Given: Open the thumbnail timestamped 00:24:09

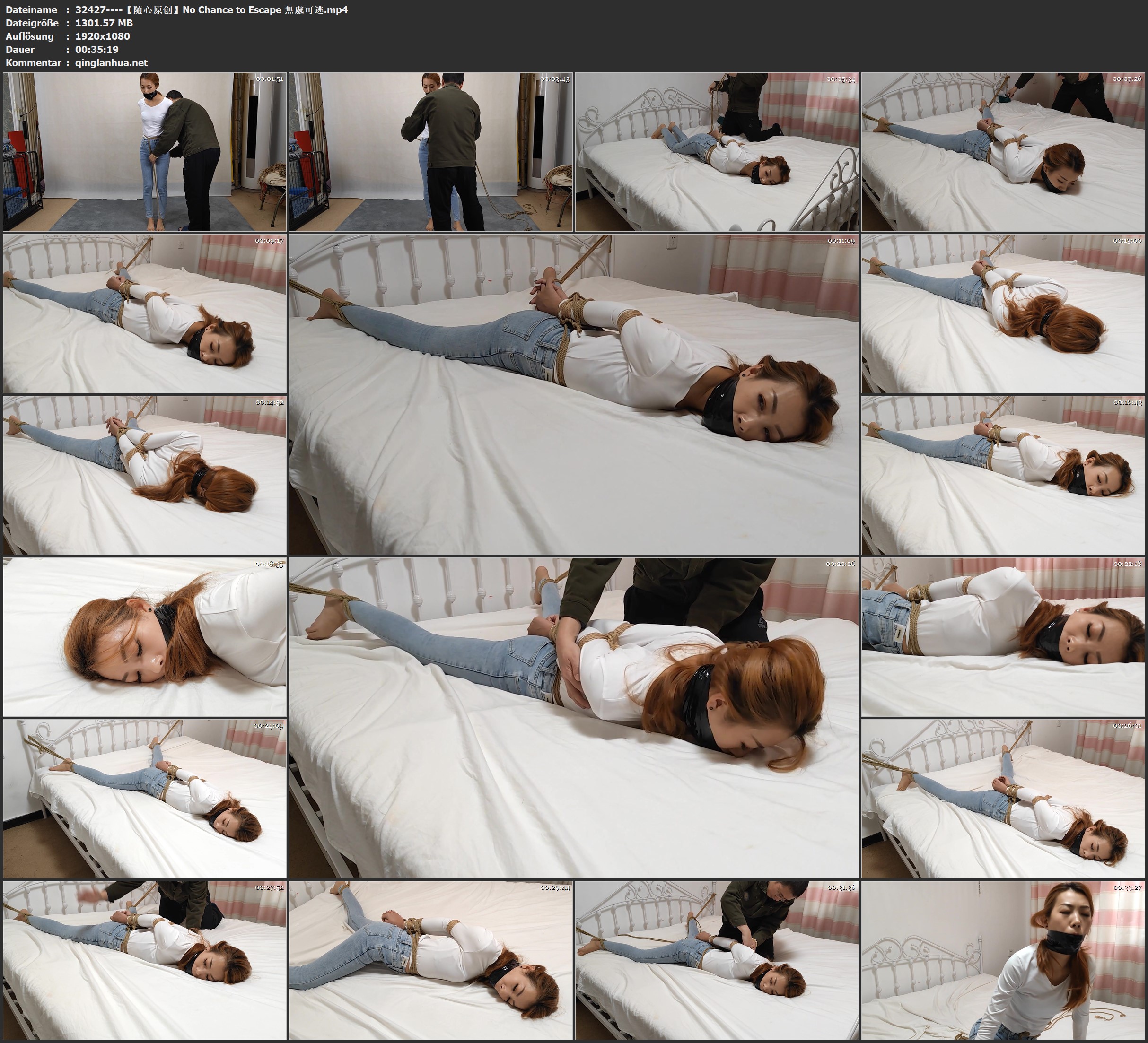Looking at the screenshot, I should pos(145,798).
